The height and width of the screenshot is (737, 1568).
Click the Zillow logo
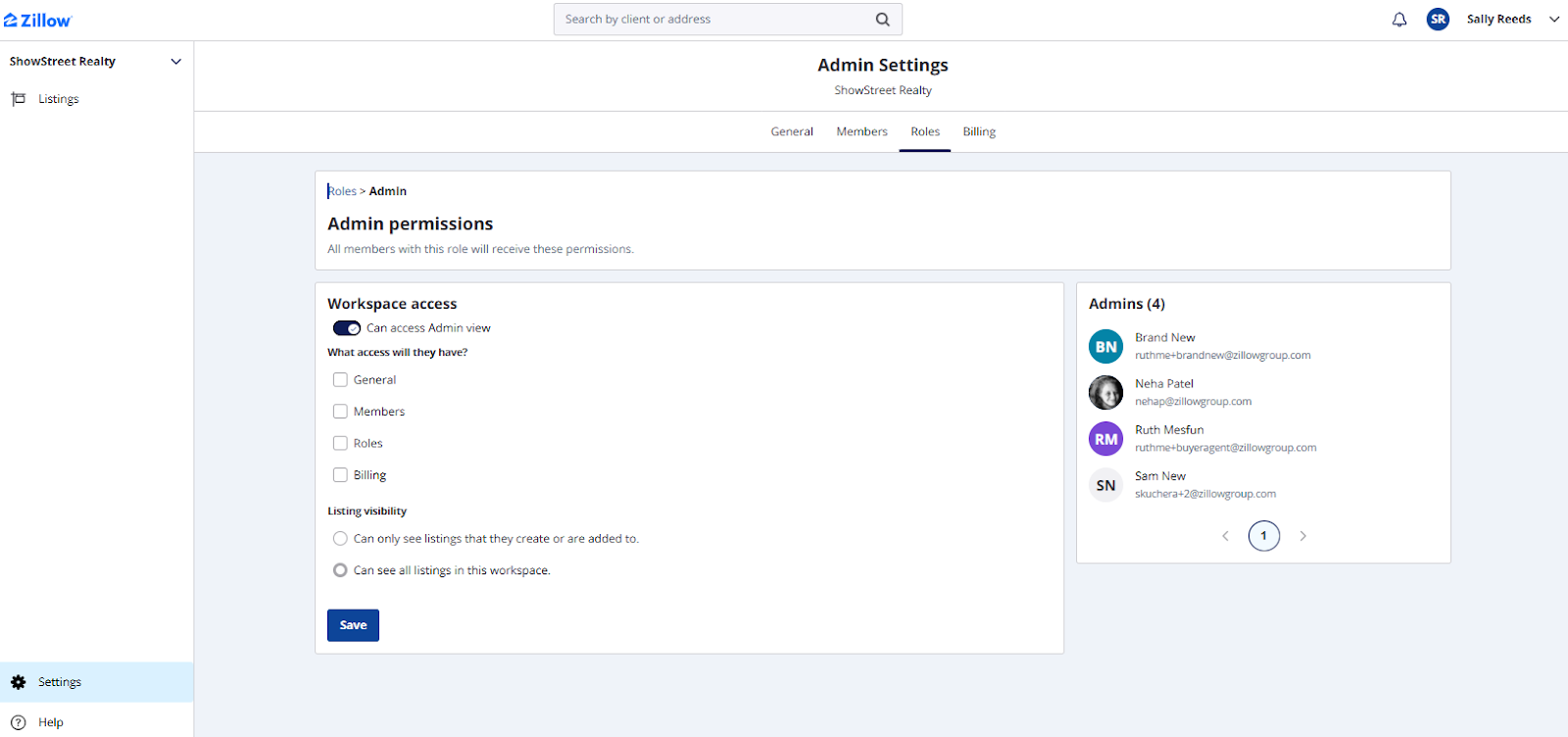point(38,20)
